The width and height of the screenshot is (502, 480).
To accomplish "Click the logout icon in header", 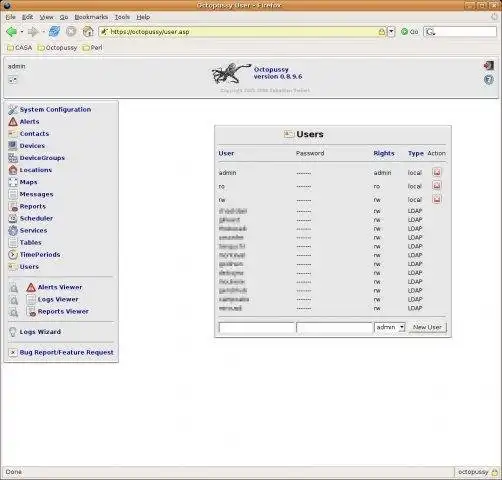I will 489,65.
